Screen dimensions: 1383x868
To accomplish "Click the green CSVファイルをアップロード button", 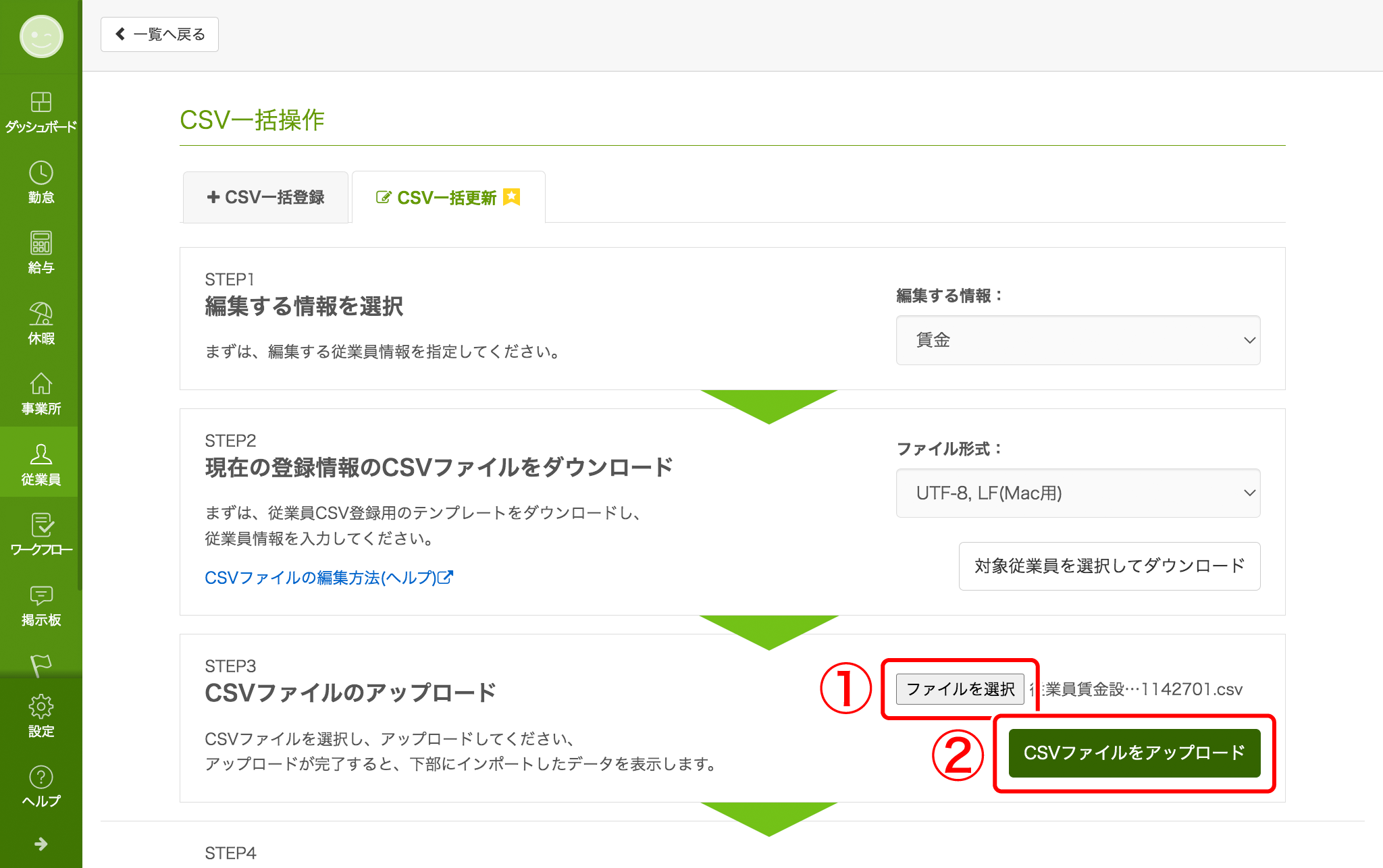I will pos(1134,753).
